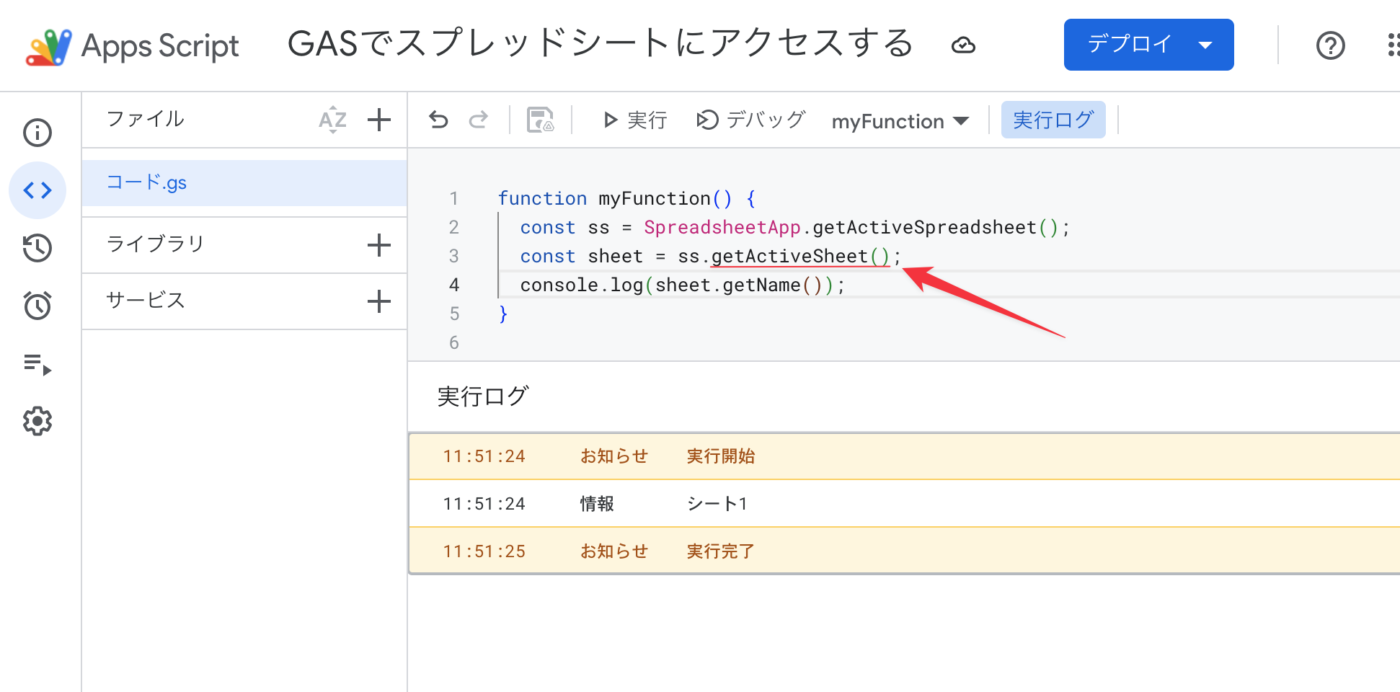Click the project title to rename it
The image size is (1400, 692).
tap(600, 44)
